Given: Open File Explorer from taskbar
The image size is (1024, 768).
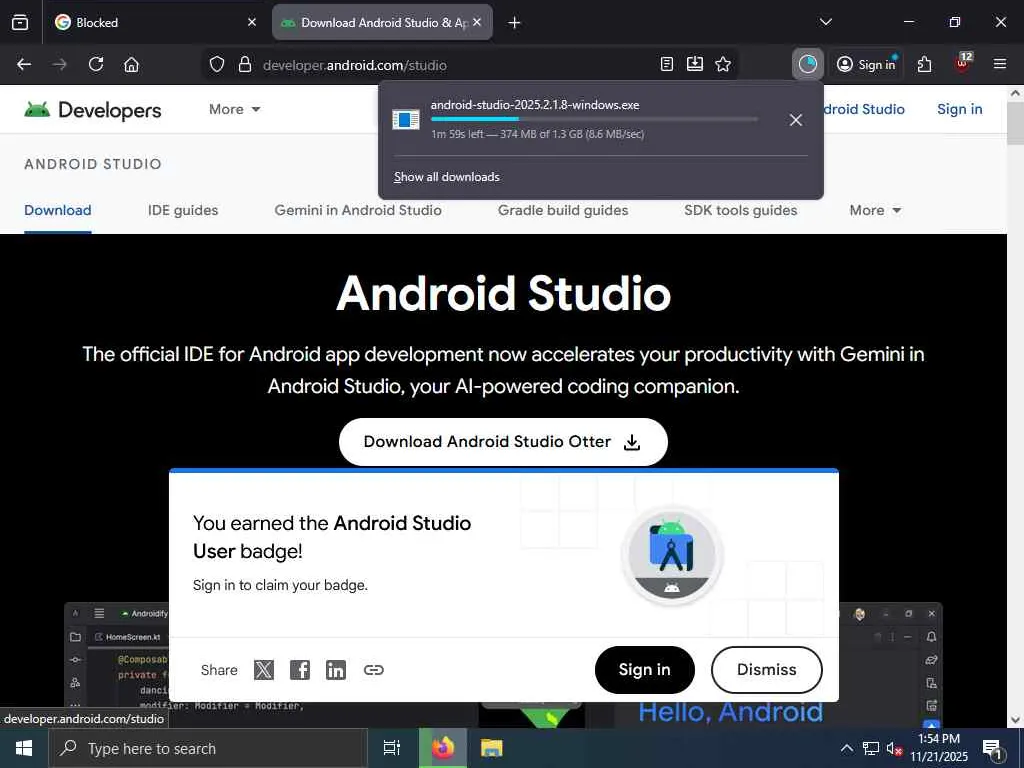Looking at the screenshot, I should (492, 748).
